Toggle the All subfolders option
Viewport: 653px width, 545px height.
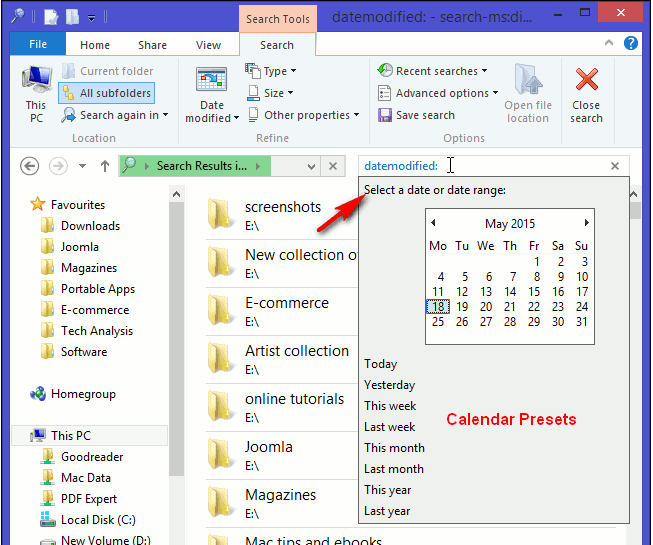click(x=106, y=93)
